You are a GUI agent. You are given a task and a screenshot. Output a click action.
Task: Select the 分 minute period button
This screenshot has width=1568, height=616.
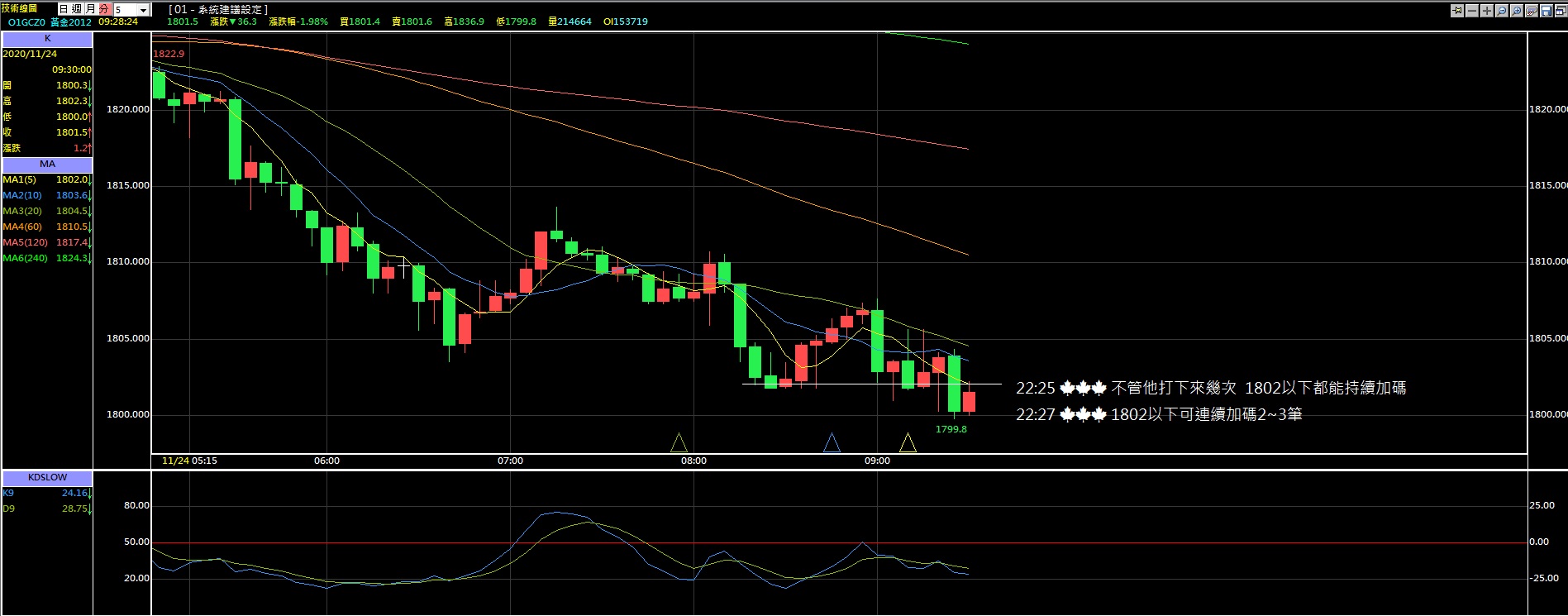[x=104, y=9]
